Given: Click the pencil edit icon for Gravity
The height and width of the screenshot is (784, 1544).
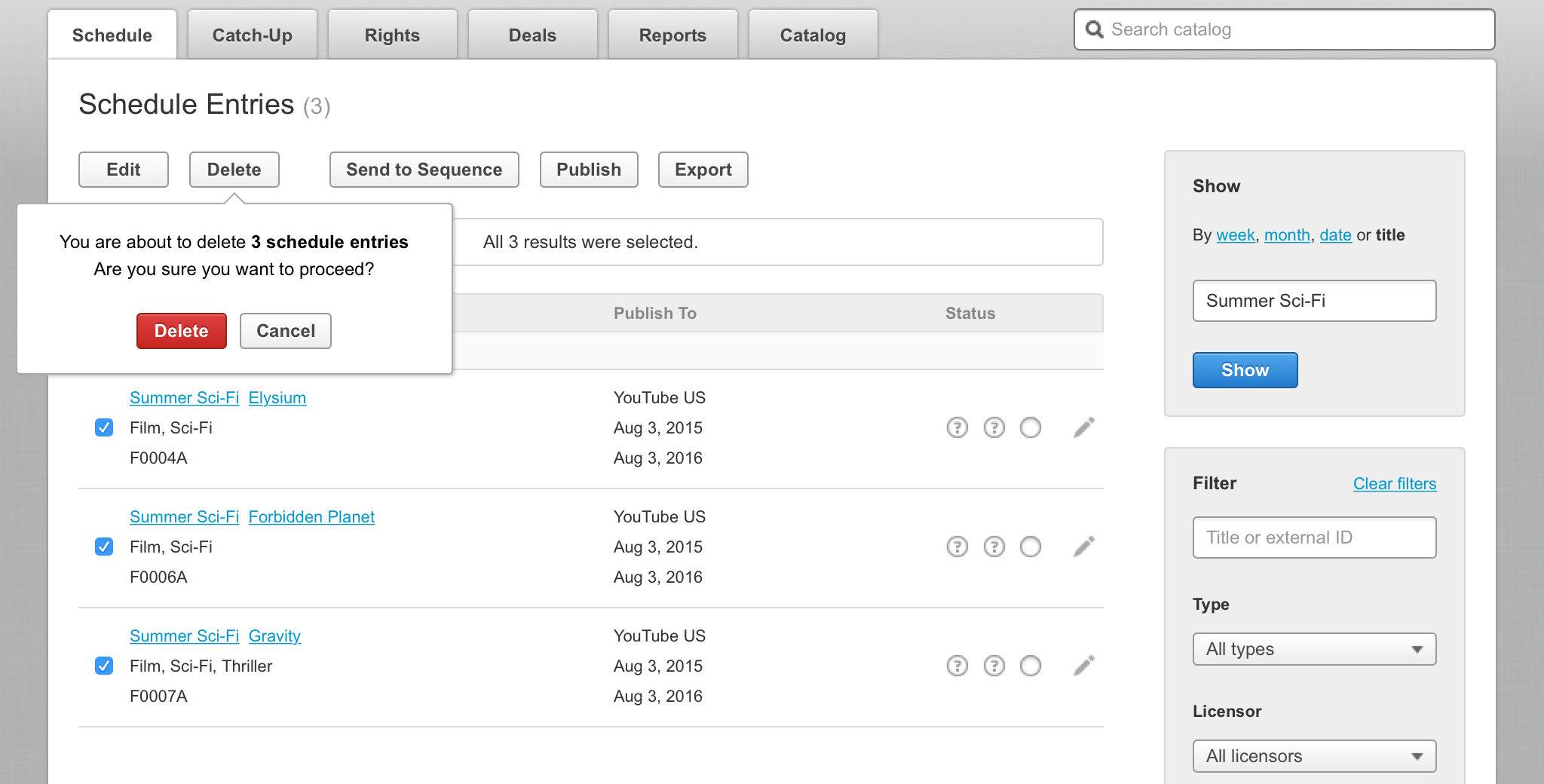Looking at the screenshot, I should [1083, 666].
